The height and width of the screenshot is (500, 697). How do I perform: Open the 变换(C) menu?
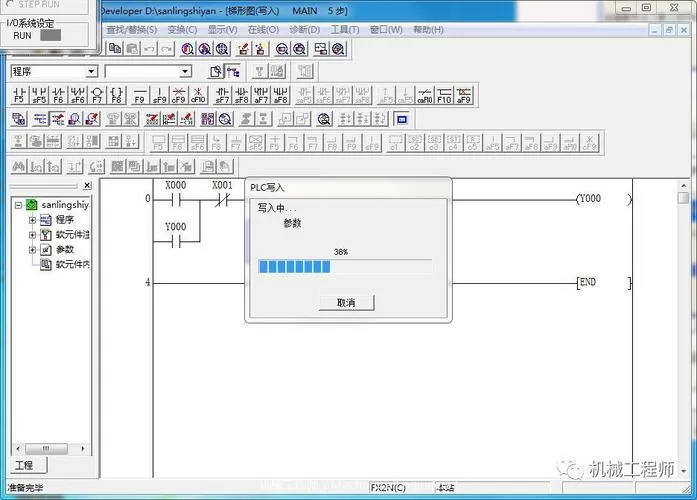tap(182, 30)
